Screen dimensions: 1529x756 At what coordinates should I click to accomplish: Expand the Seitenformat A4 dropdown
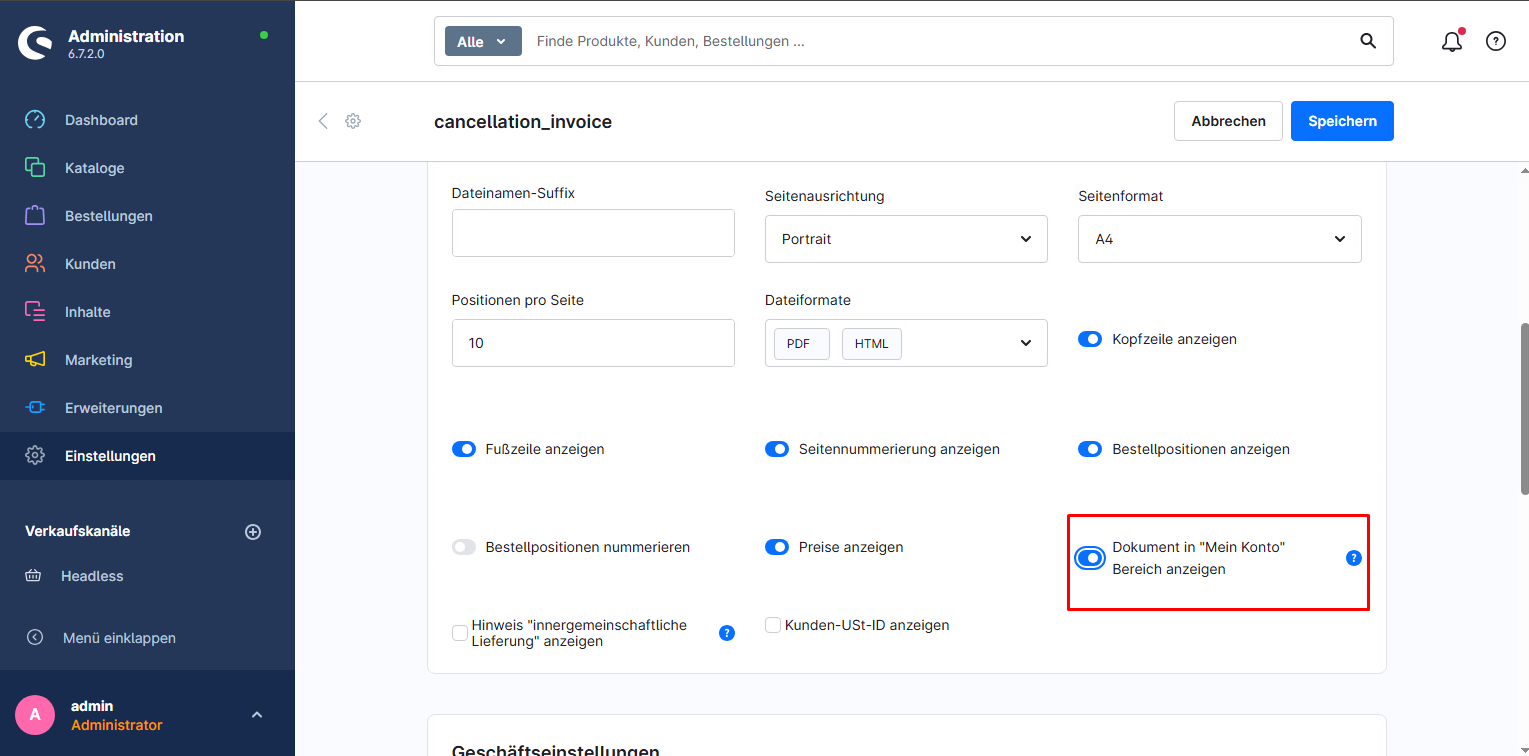pos(1219,239)
